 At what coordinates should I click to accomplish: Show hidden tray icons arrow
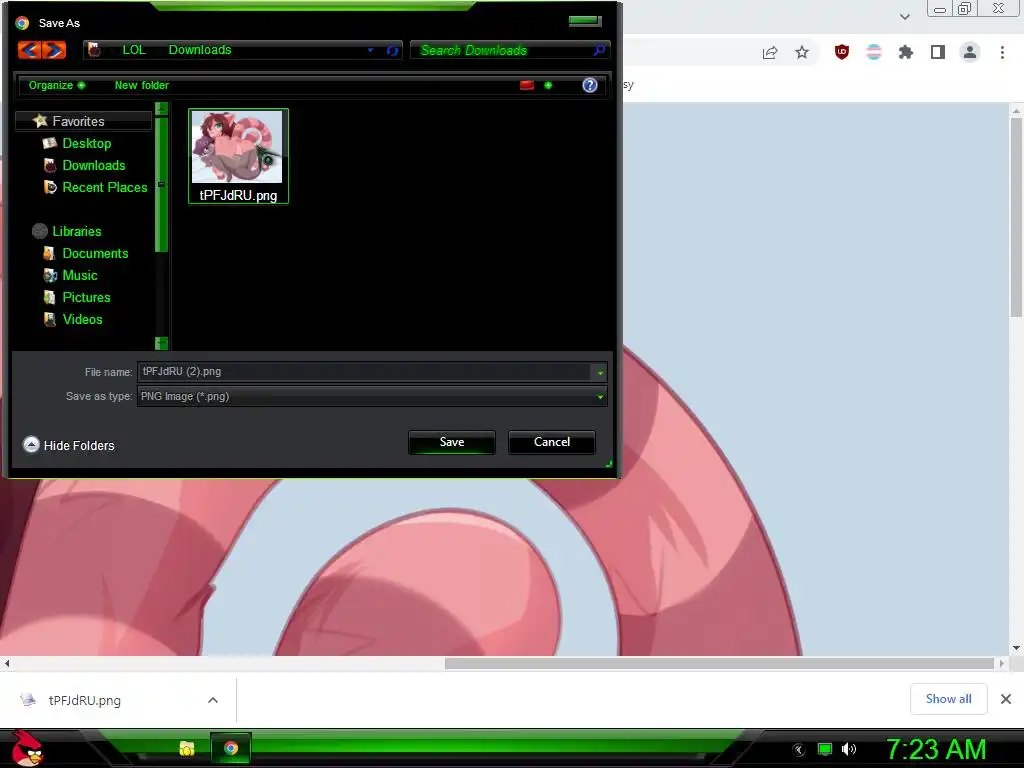pos(799,750)
